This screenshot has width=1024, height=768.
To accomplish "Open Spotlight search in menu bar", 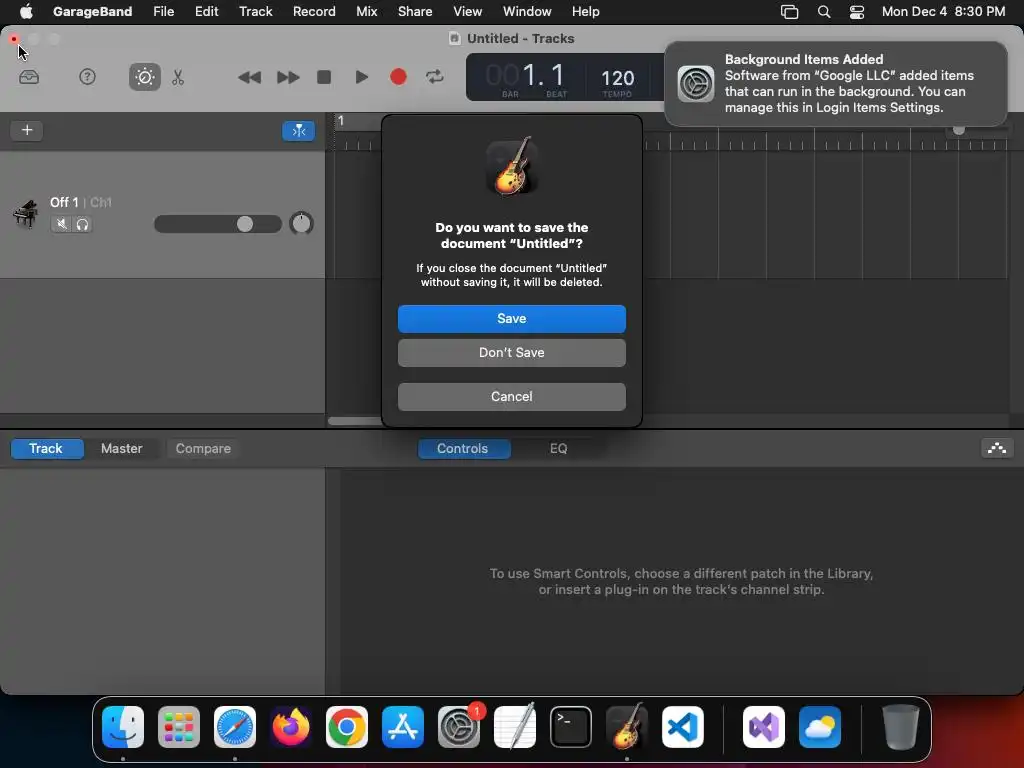I will (824, 12).
